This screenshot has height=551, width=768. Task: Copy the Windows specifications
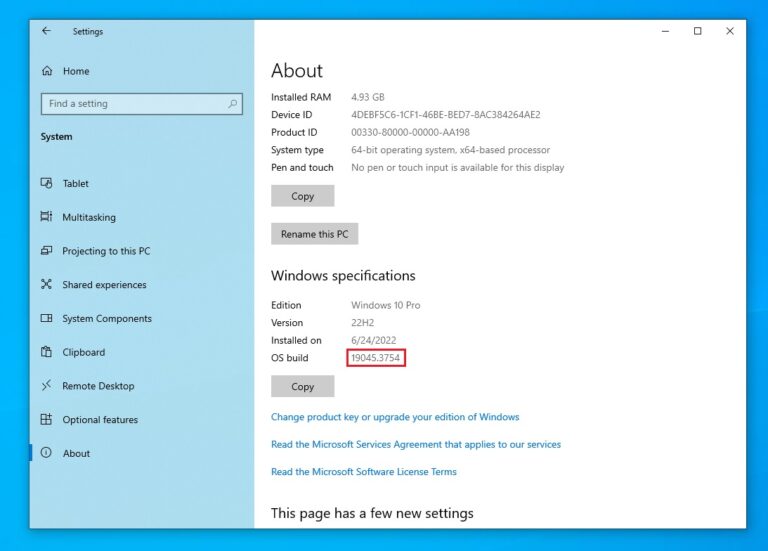pos(302,386)
